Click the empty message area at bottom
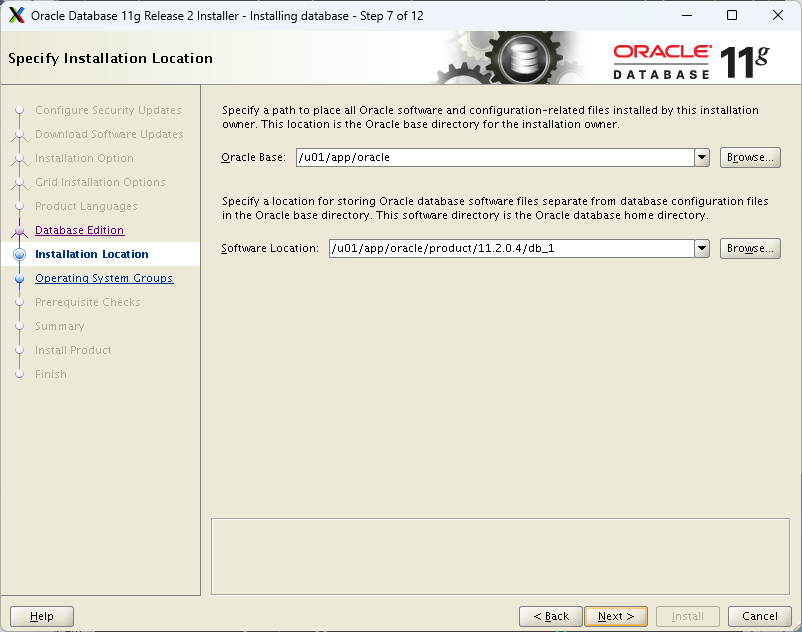This screenshot has width=802, height=632. [x=500, y=556]
